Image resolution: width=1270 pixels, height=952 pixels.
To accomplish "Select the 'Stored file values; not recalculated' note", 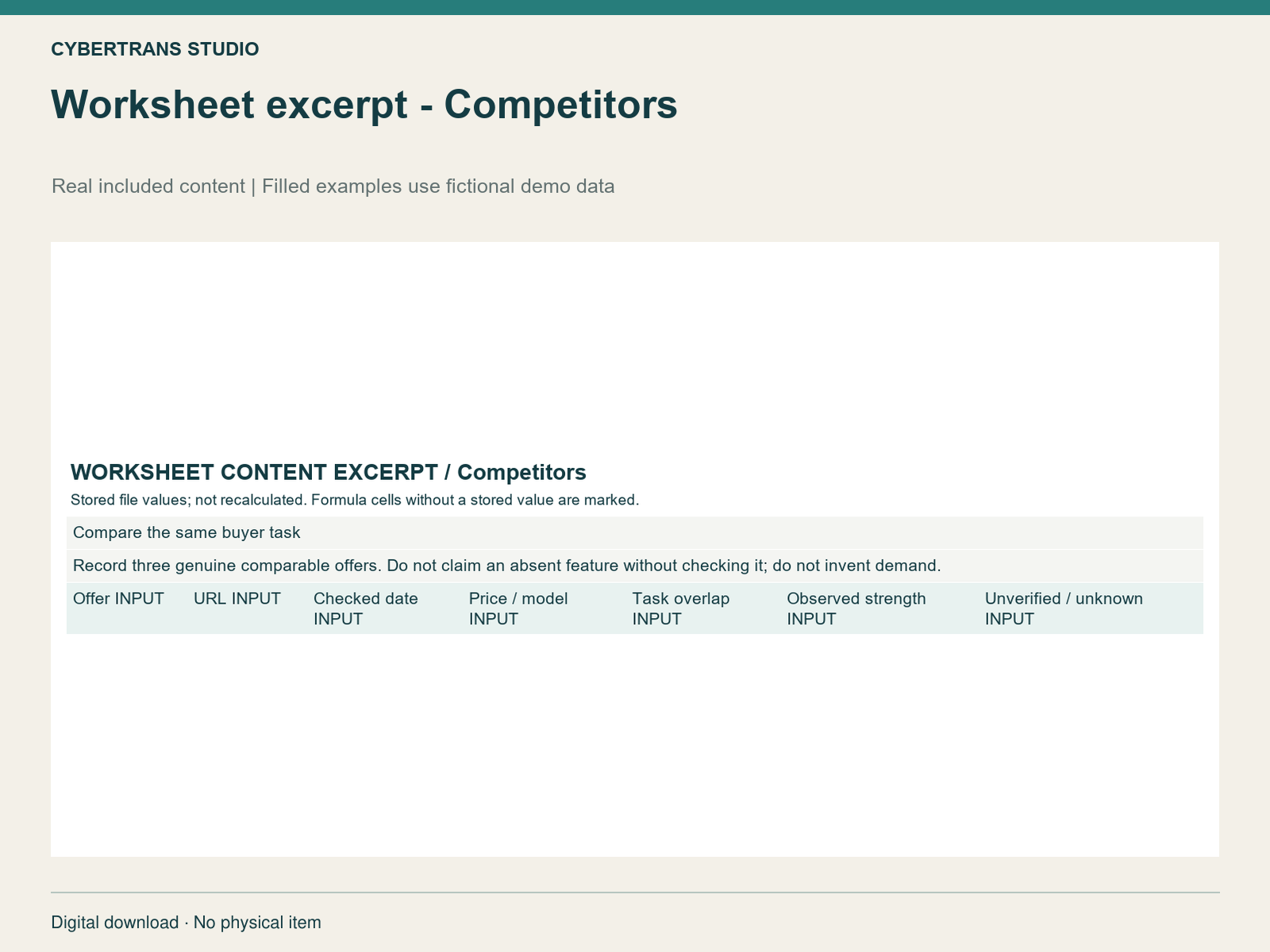I will [355, 500].
